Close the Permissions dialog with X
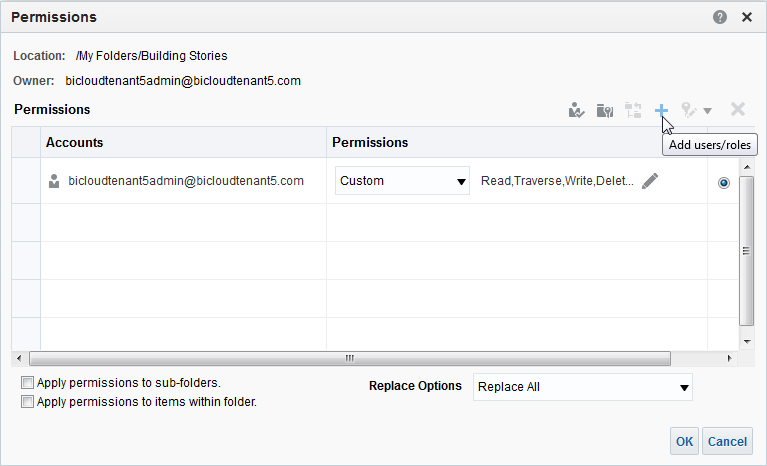Viewport: 767px width, 466px height. [x=747, y=17]
